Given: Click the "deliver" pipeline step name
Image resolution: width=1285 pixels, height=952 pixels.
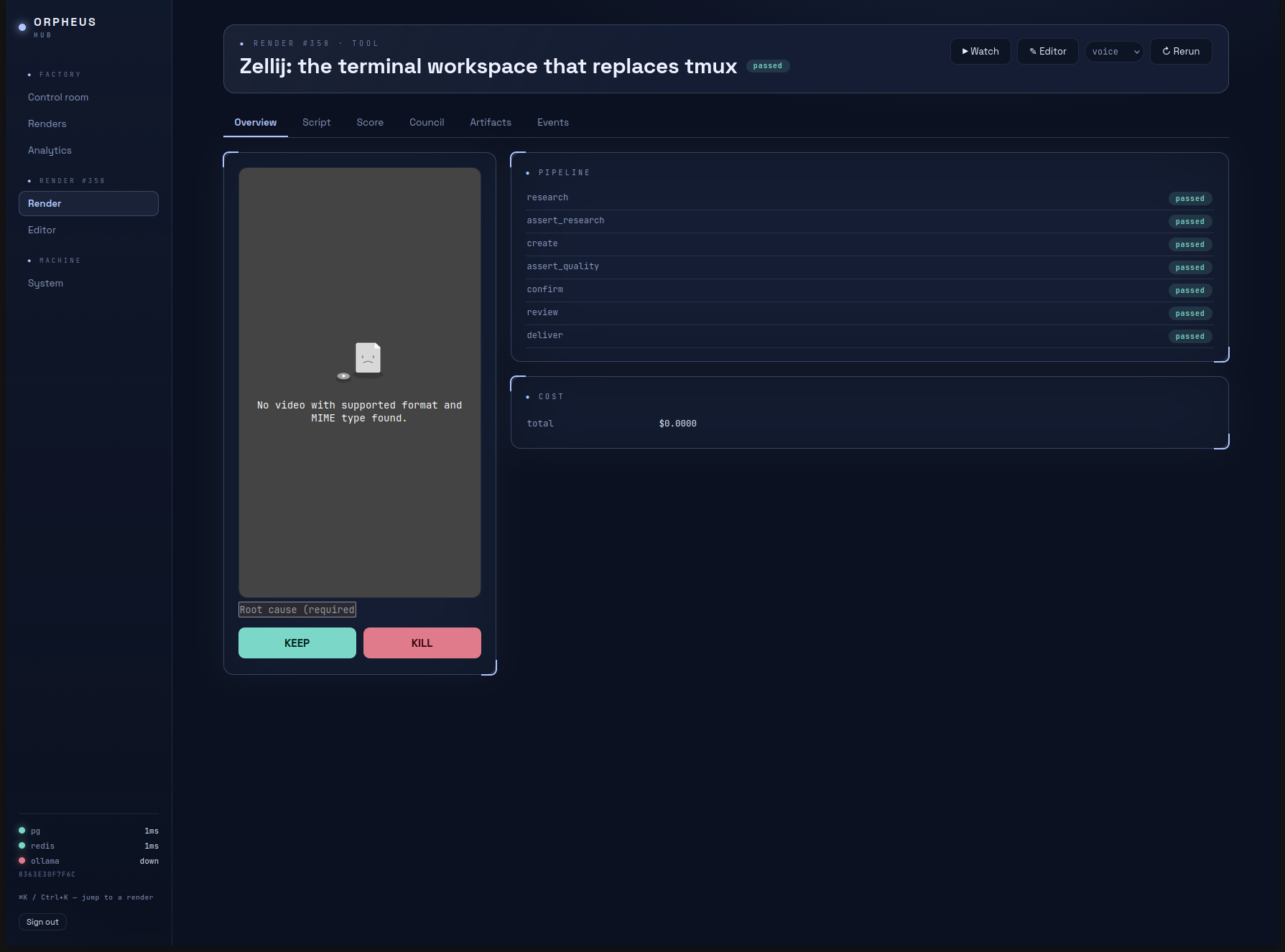Looking at the screenshot, I should click(545, 336).
